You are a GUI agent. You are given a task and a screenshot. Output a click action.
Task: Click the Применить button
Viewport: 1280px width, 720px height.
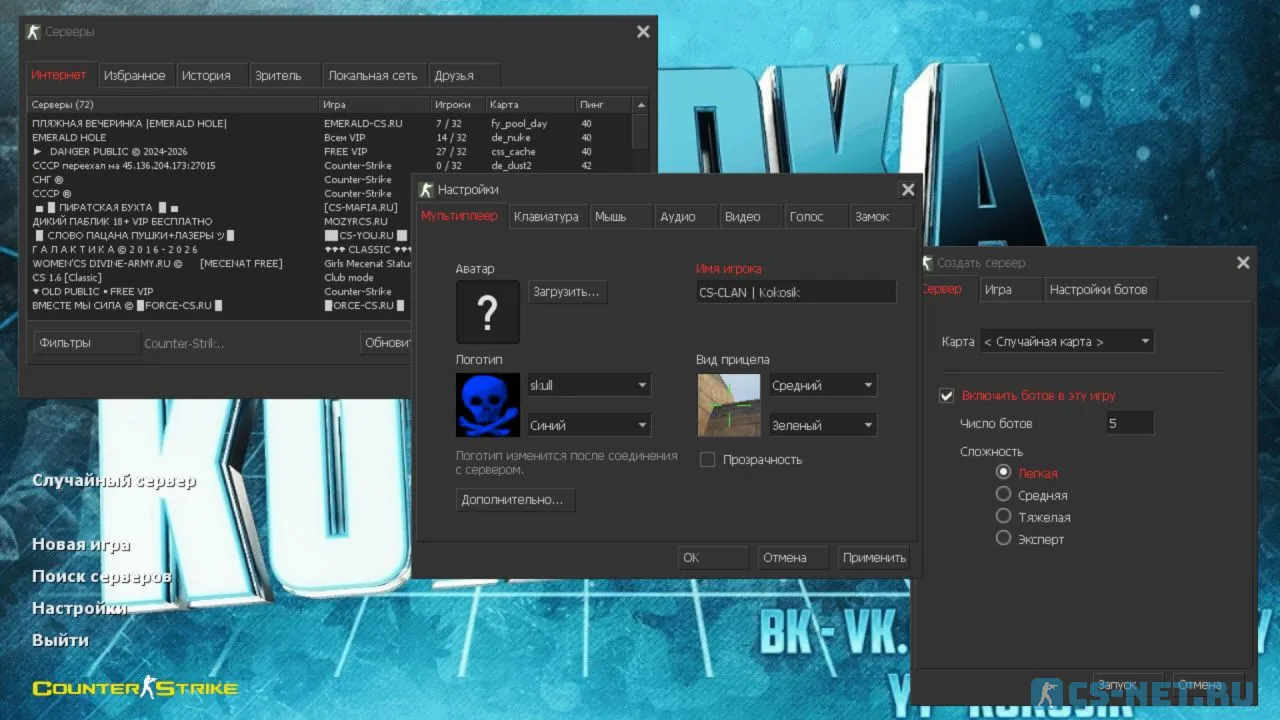[874, 558]
